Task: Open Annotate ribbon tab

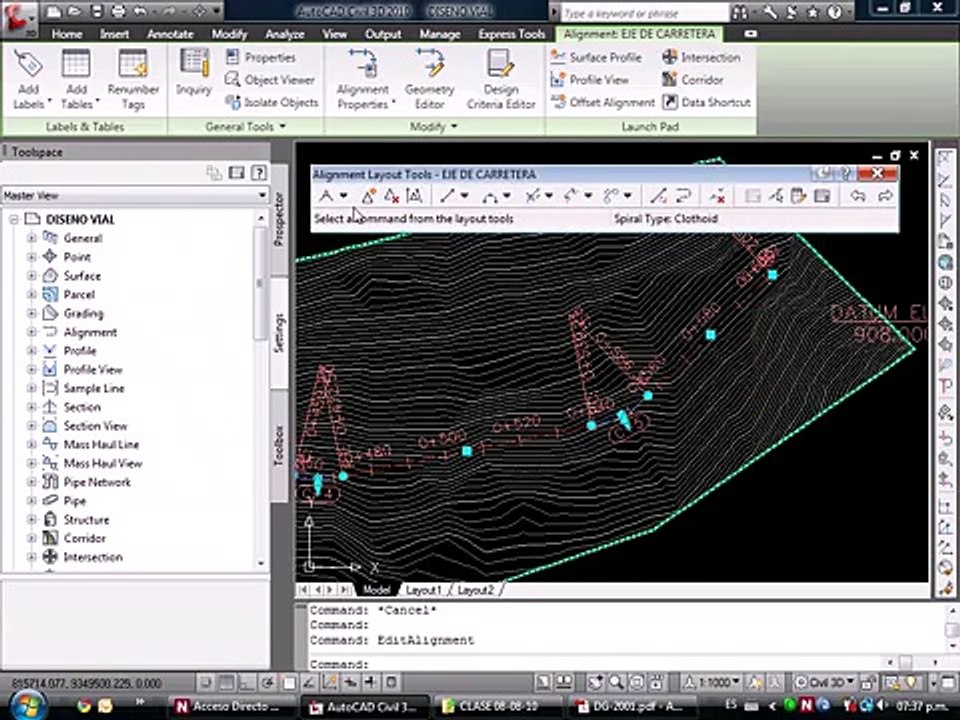Action: click(x=170, y=34)
